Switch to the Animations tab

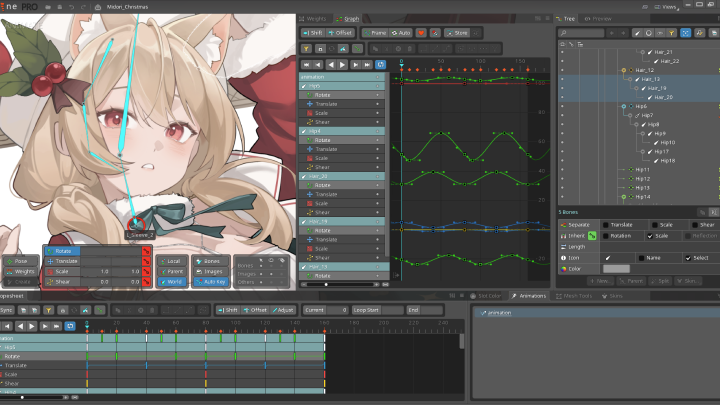coord(529,296)
